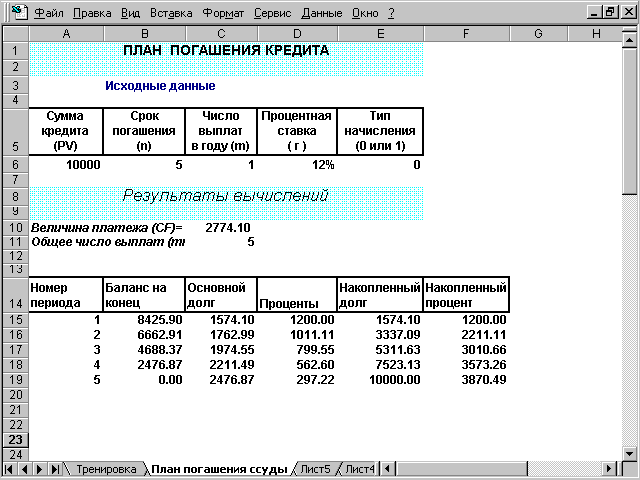
Task: Click vertical scrollbar up arrow
Action: (629, 40)
